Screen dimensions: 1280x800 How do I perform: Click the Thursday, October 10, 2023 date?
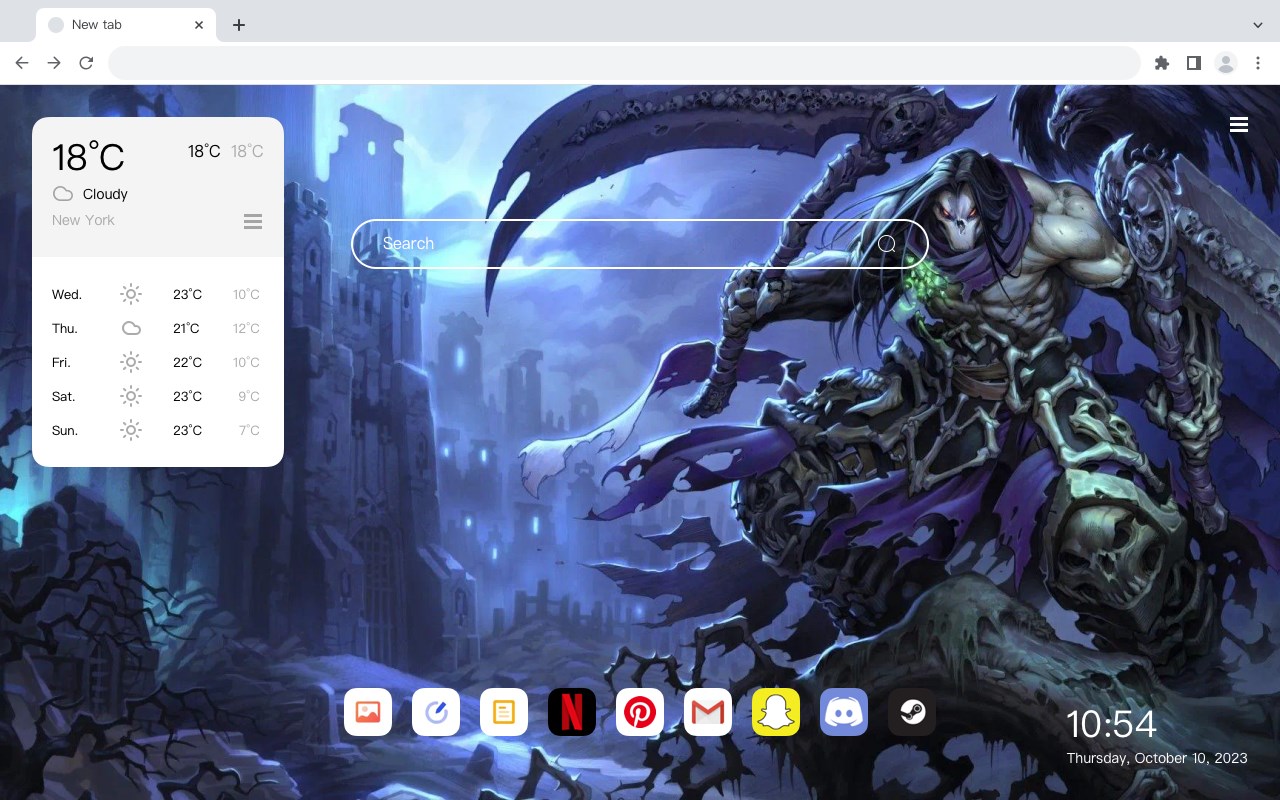coord(1157,758)
